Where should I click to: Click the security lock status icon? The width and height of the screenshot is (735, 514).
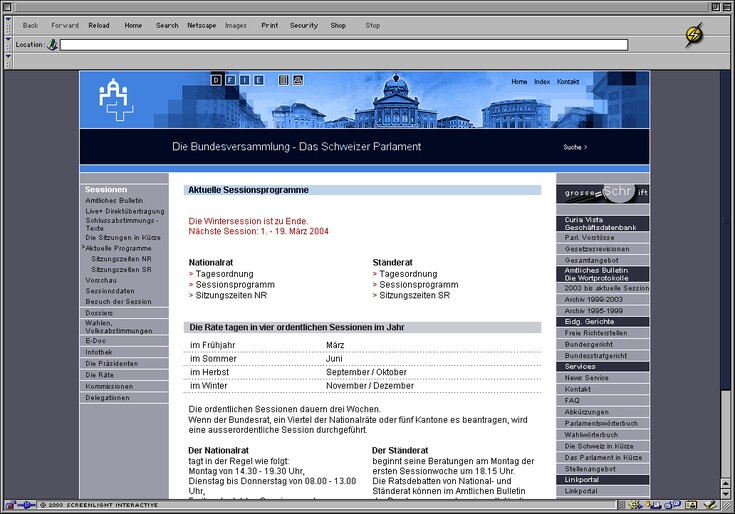10,505
